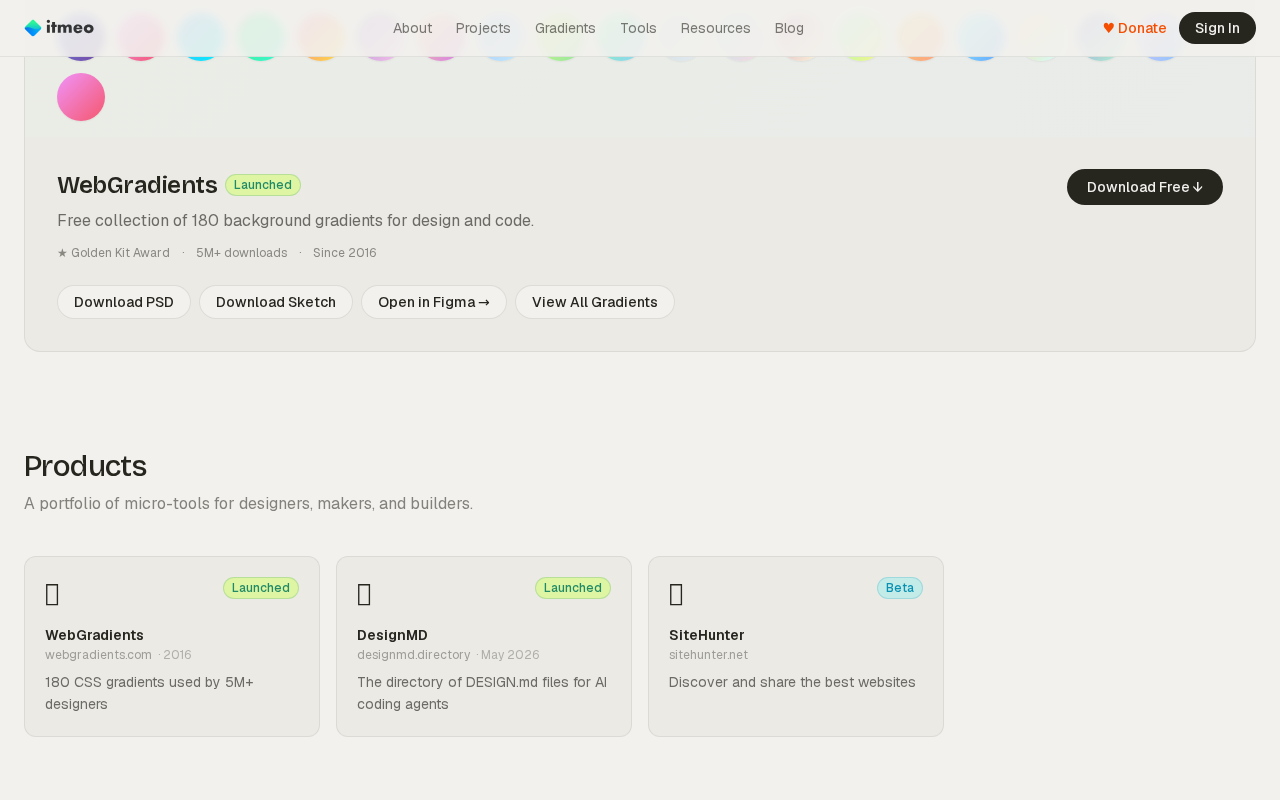Select the pink gradient circle swatch
Viewport: 1280px width, 800px height.
(81, 97)
